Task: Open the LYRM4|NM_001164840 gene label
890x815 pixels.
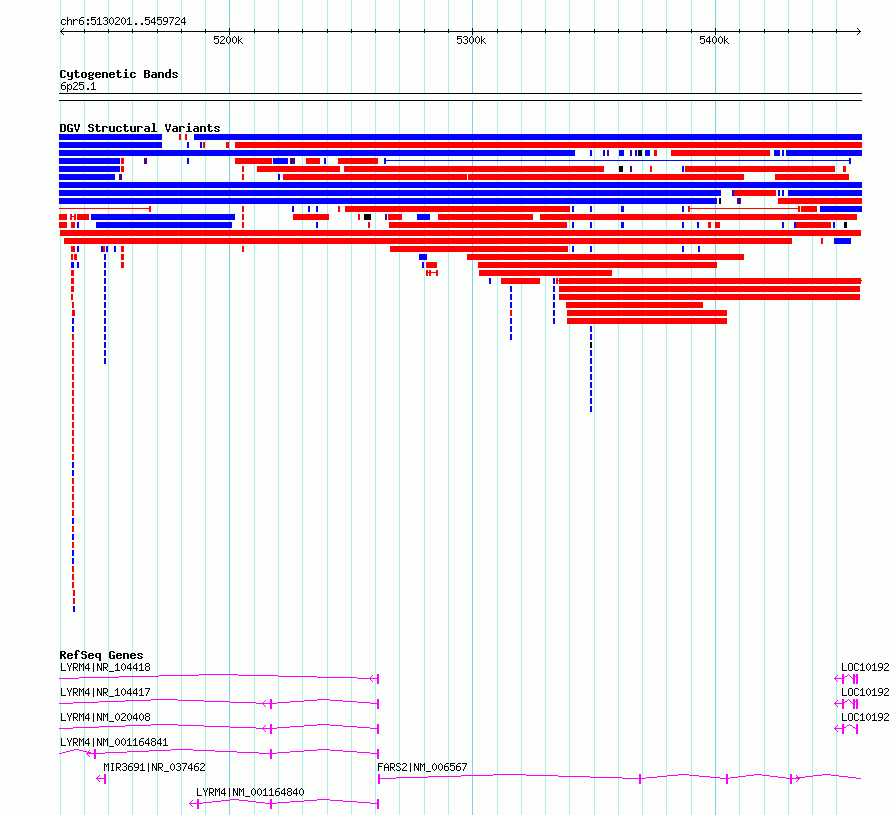Action: (x=250, y=792)
